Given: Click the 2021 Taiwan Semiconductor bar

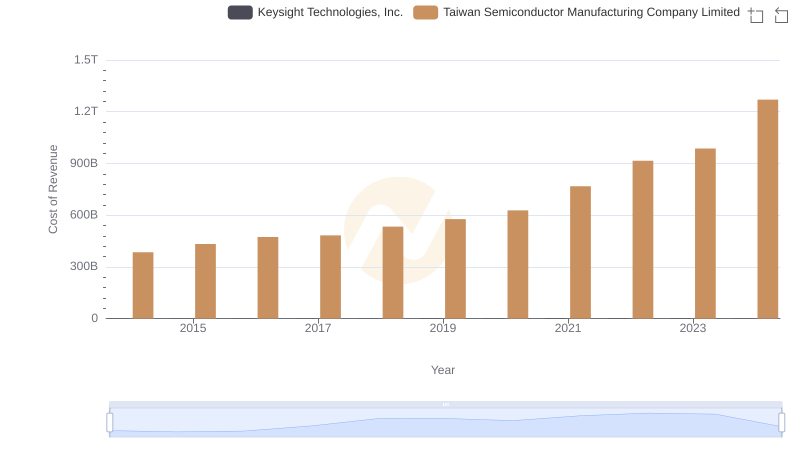Looking at the screenshot, I should pyautogui.click(x=580, y=252).
